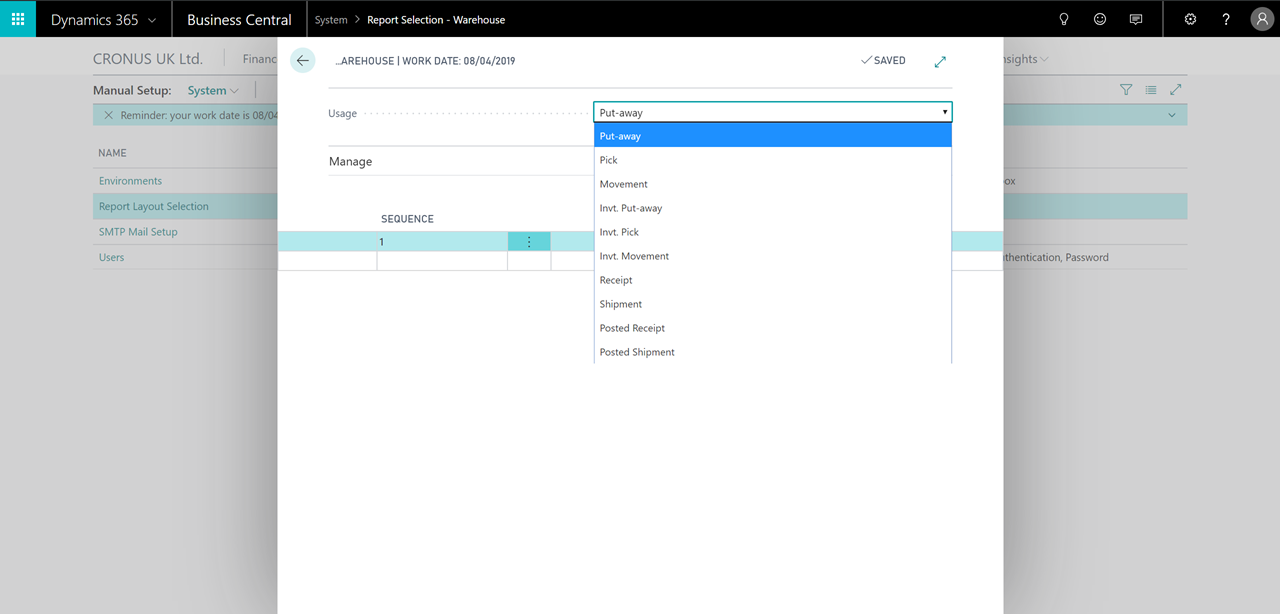This screenshot has height=614, width=1280.
Task: Click the lightbulb ideas icon
Action: tap(1065, 19)
